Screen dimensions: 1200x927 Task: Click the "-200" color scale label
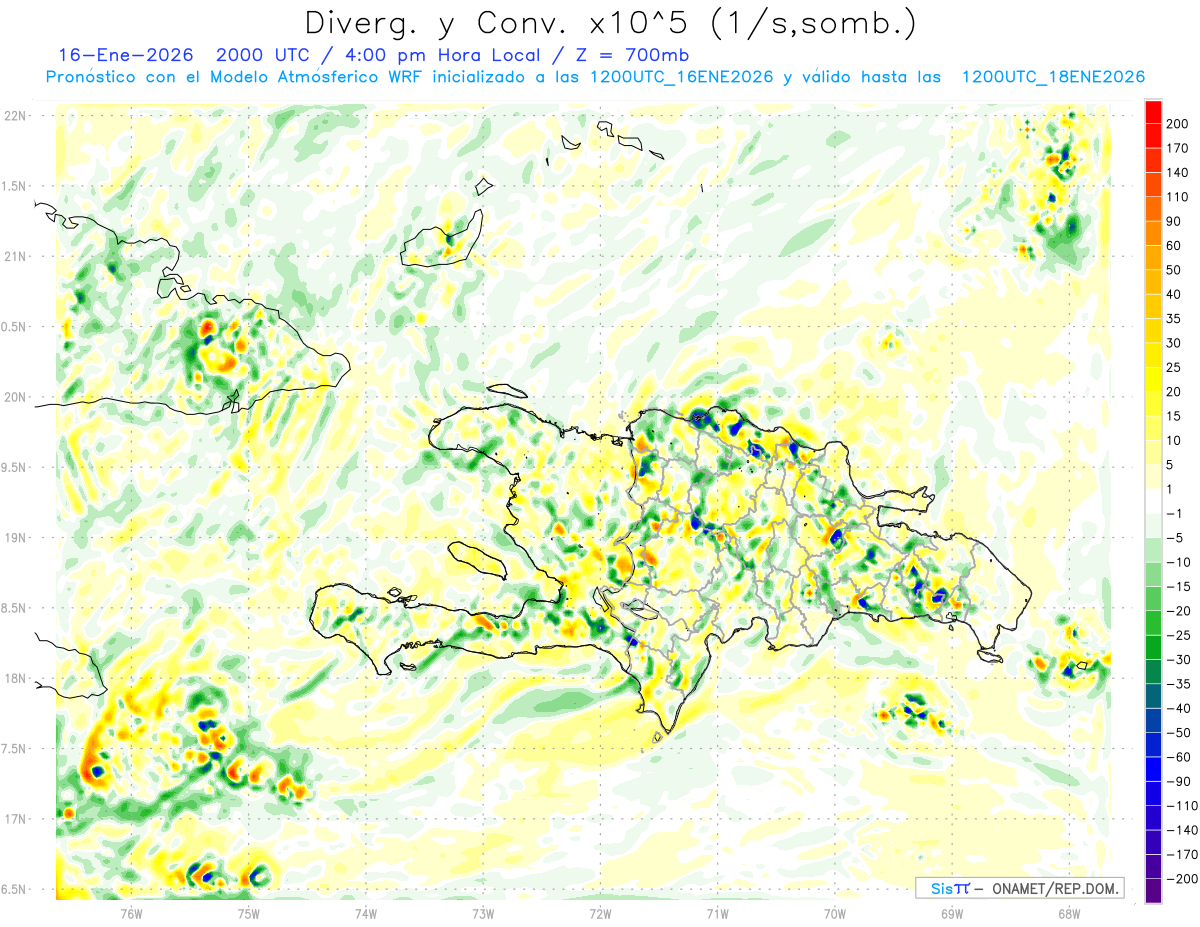tap(1181, 879)
